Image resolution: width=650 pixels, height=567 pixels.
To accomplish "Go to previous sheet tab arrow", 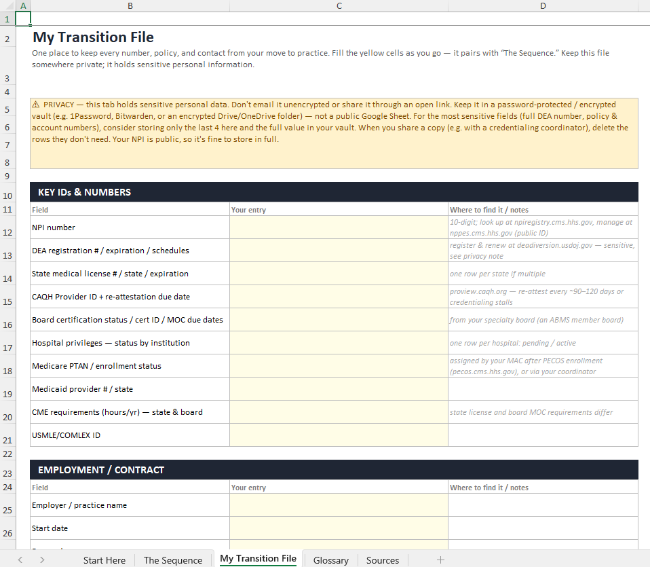I will pyautogui.click(x=20, y=560).
